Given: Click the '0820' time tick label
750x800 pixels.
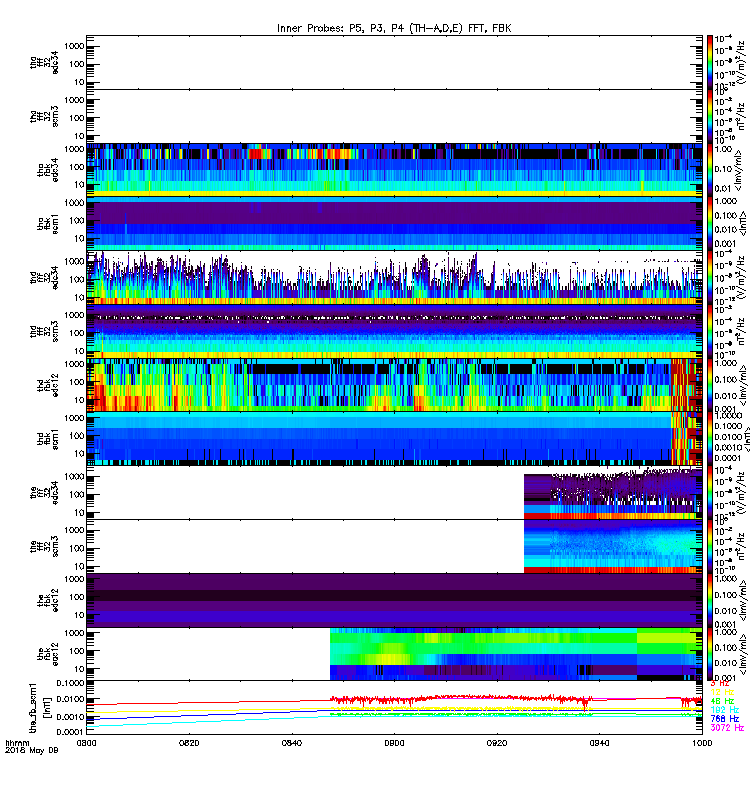Looking at the screenshot, I should pos(189,743).
